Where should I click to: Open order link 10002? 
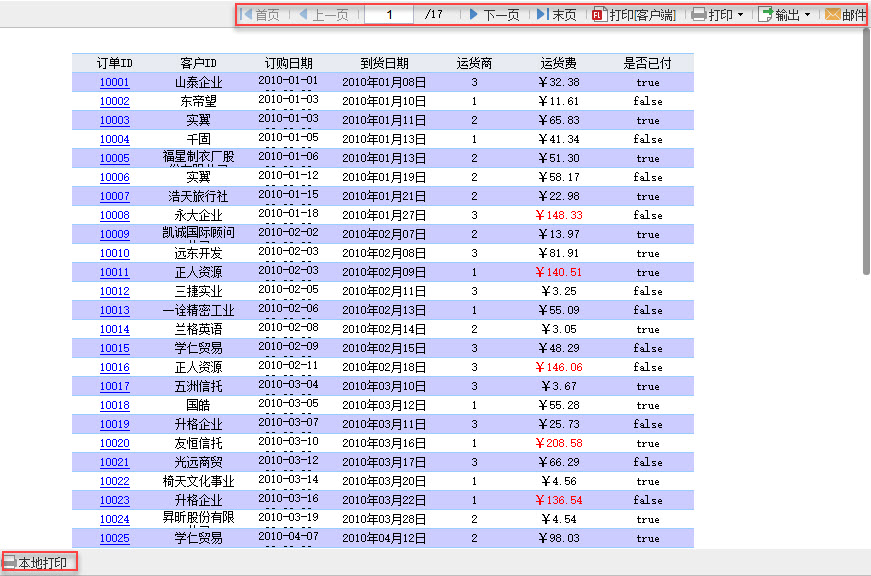point(114,101)
